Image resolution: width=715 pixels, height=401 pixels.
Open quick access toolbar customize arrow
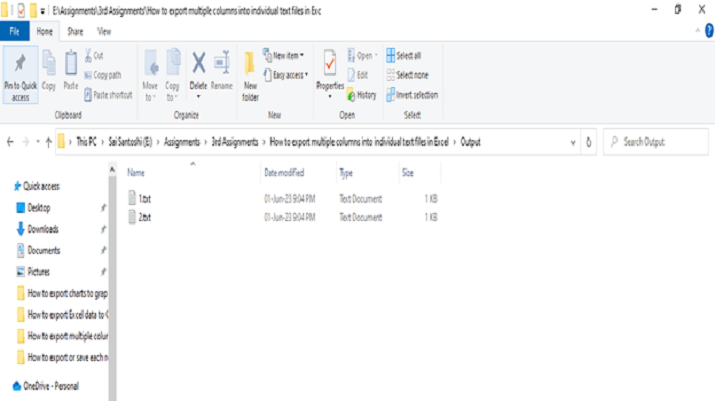[42, 11]
